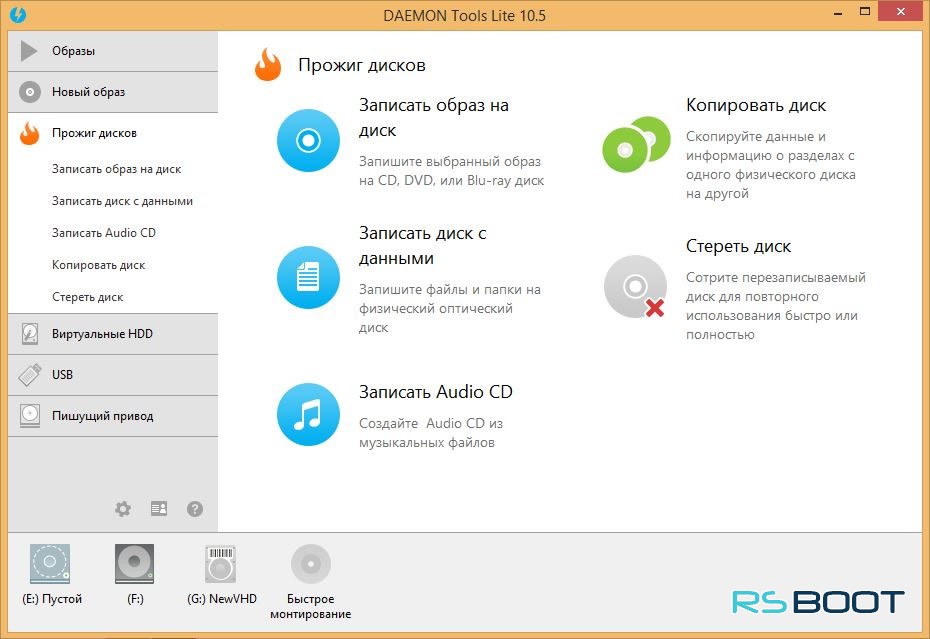Choose Стереть диск in sidebar submenu
Image resolution: width=930 pixels, height=639 pixels.
[x=88, y=297]
